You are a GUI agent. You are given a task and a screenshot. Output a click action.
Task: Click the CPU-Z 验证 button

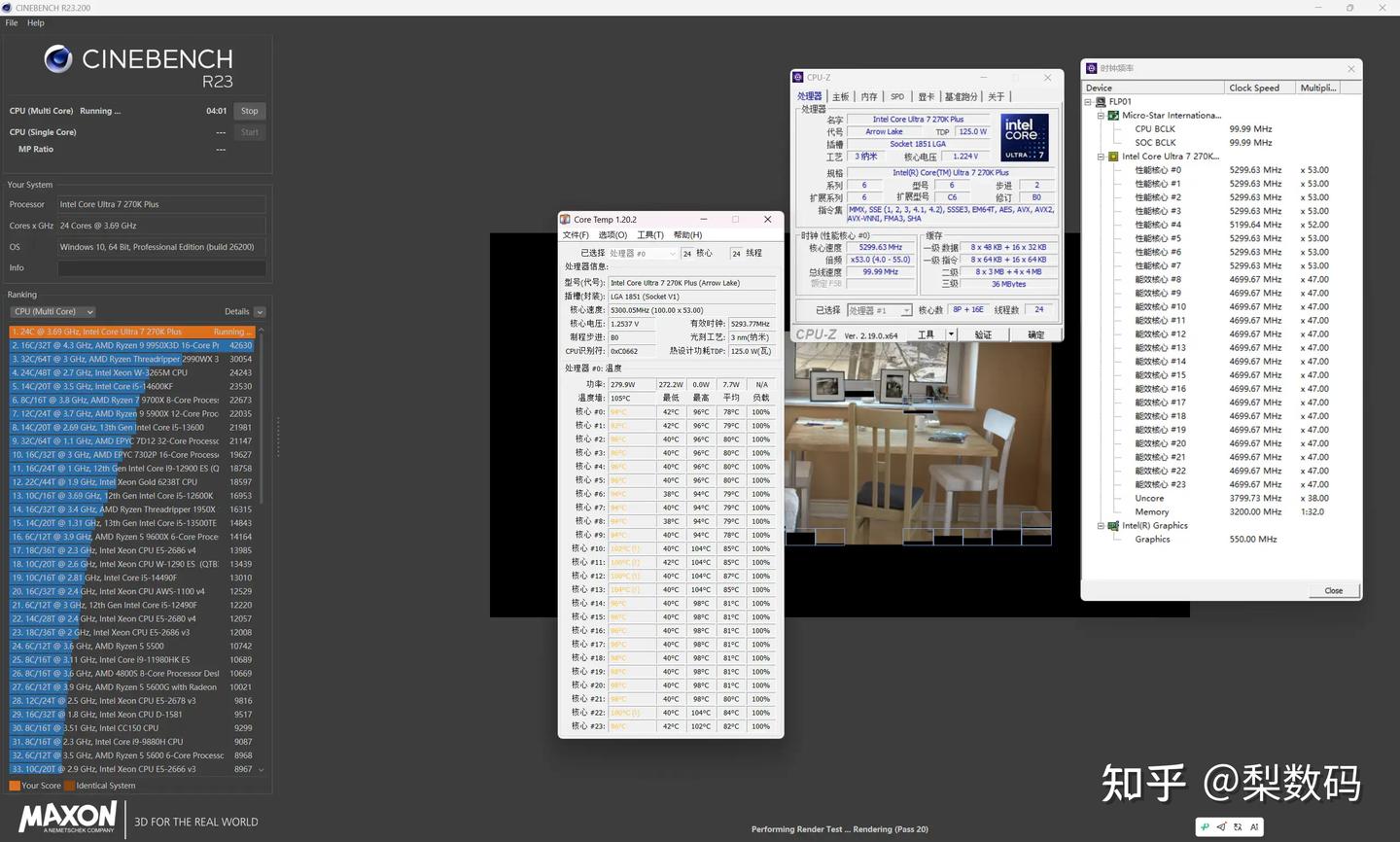[984, 334]
